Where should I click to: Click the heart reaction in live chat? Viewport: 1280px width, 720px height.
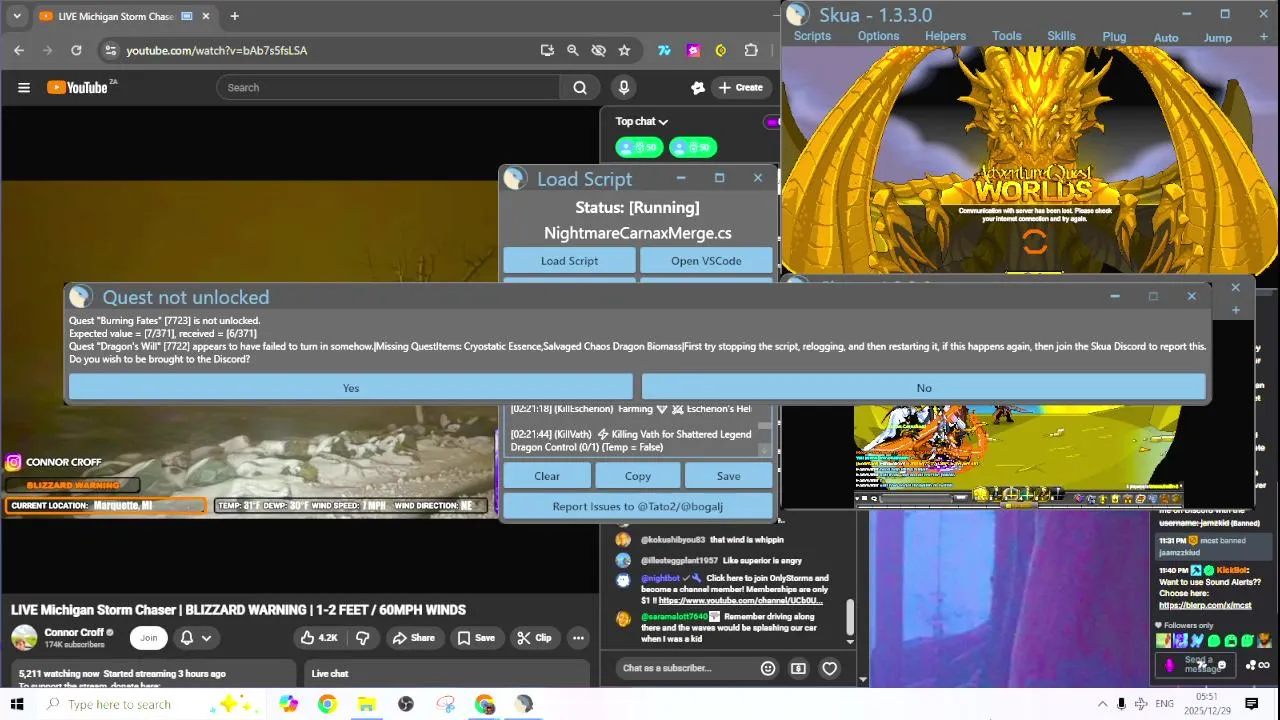pyautogui.click(x=829, y=668)
